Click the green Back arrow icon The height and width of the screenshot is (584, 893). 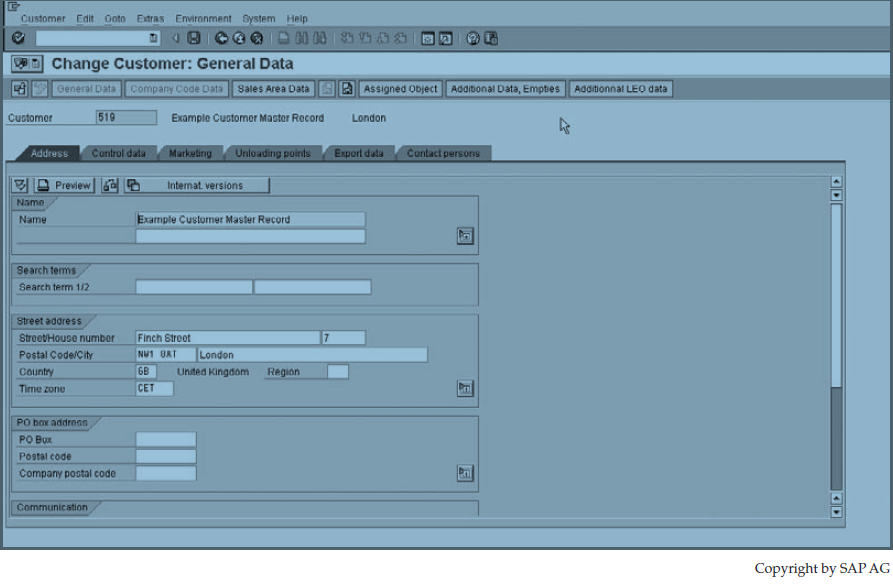[x=221, y=38]
